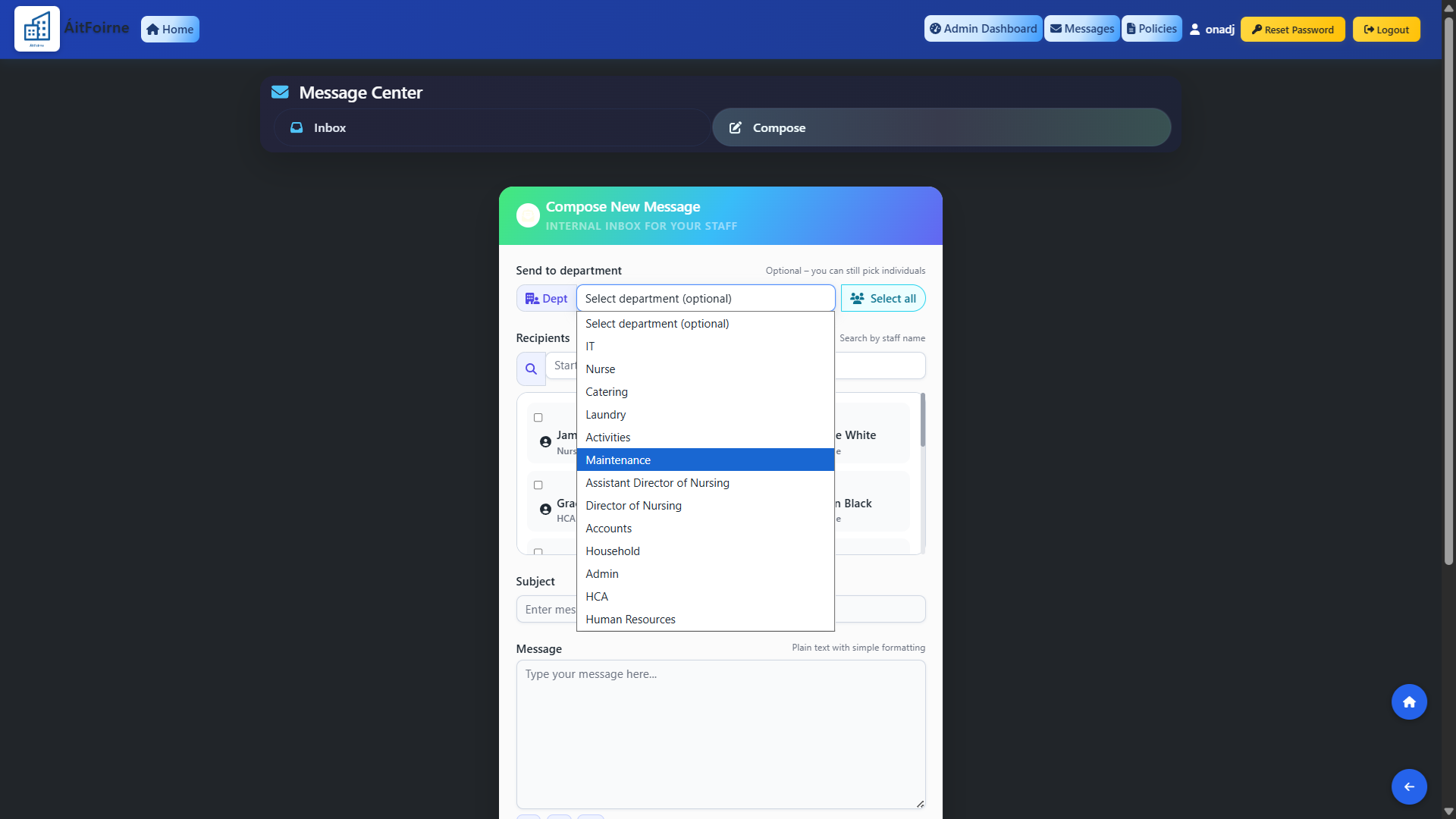Image resolution: width=1456 pixels, height=819 pixels.
Task: Pick Director of Nursing option
Action: [705, 506]
